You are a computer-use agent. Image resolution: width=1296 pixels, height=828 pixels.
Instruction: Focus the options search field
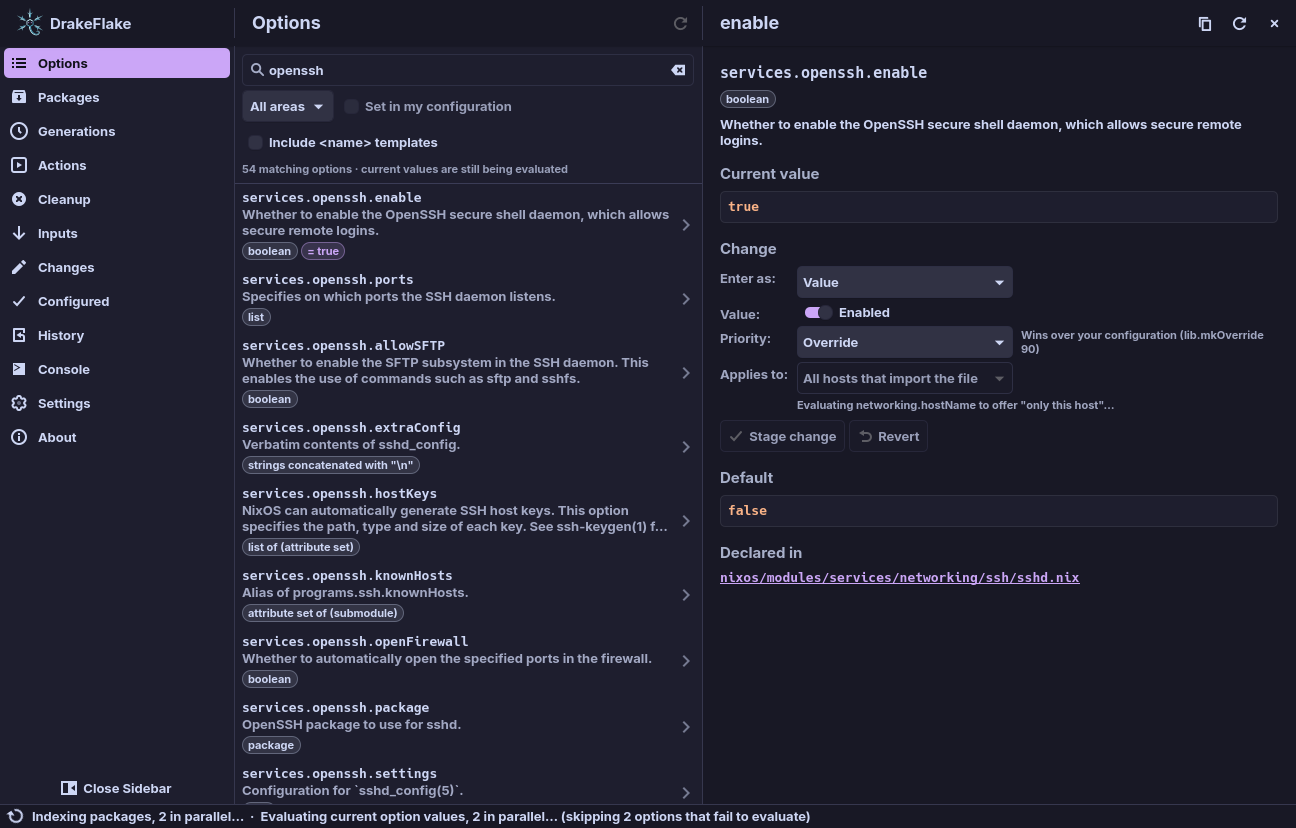pyautogui.click(x=466, y=70)
